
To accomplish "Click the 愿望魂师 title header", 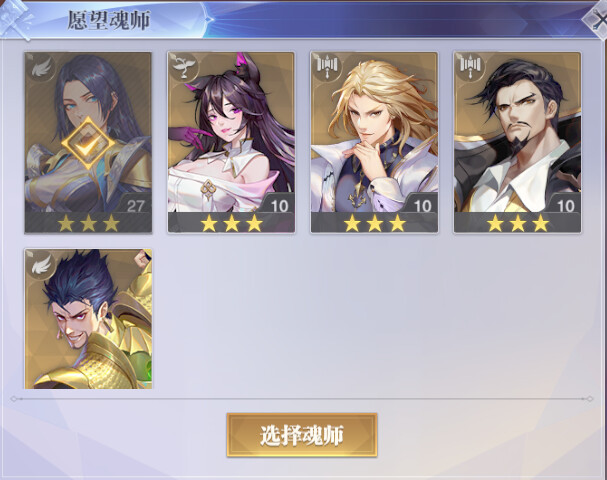I will tap(108, 20).
